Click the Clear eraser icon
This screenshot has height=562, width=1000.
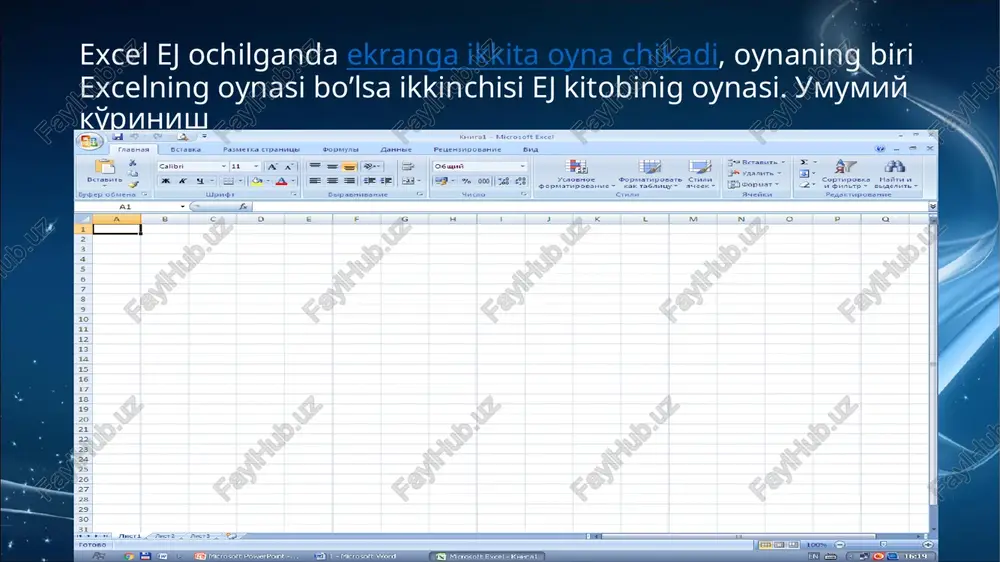pos(804,184)
